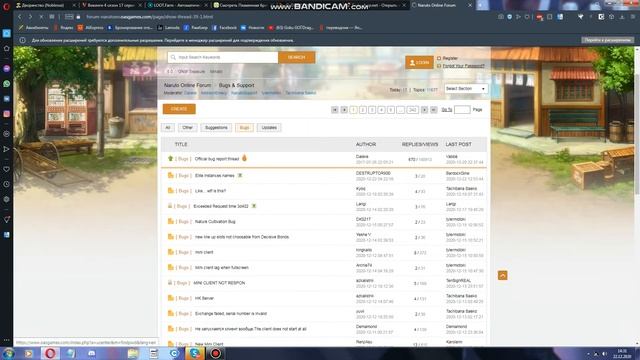Click the Register link
This screenshot has height=360, width=640.
click(x=450, y=58)
